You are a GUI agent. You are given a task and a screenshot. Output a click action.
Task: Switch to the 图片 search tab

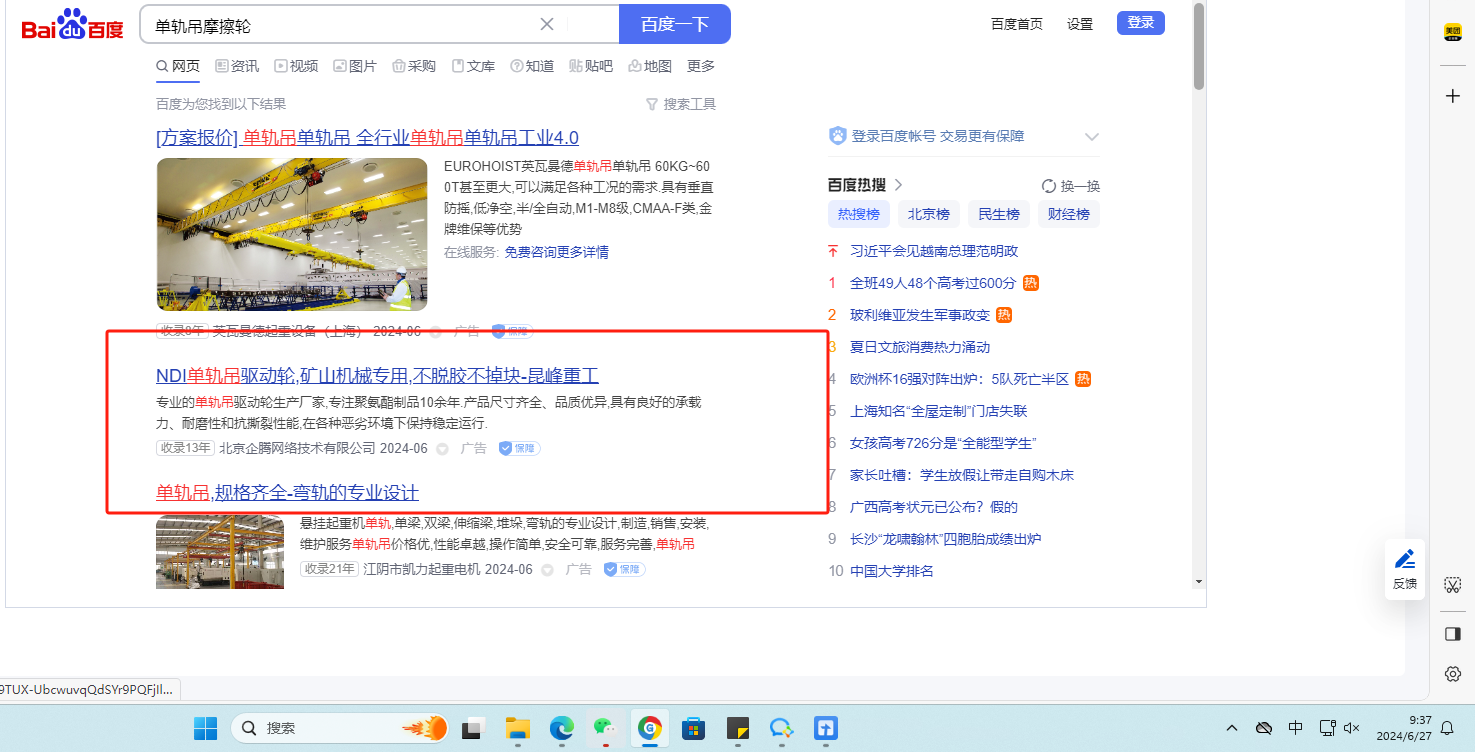pyautogui.click(x=355, y=66)
